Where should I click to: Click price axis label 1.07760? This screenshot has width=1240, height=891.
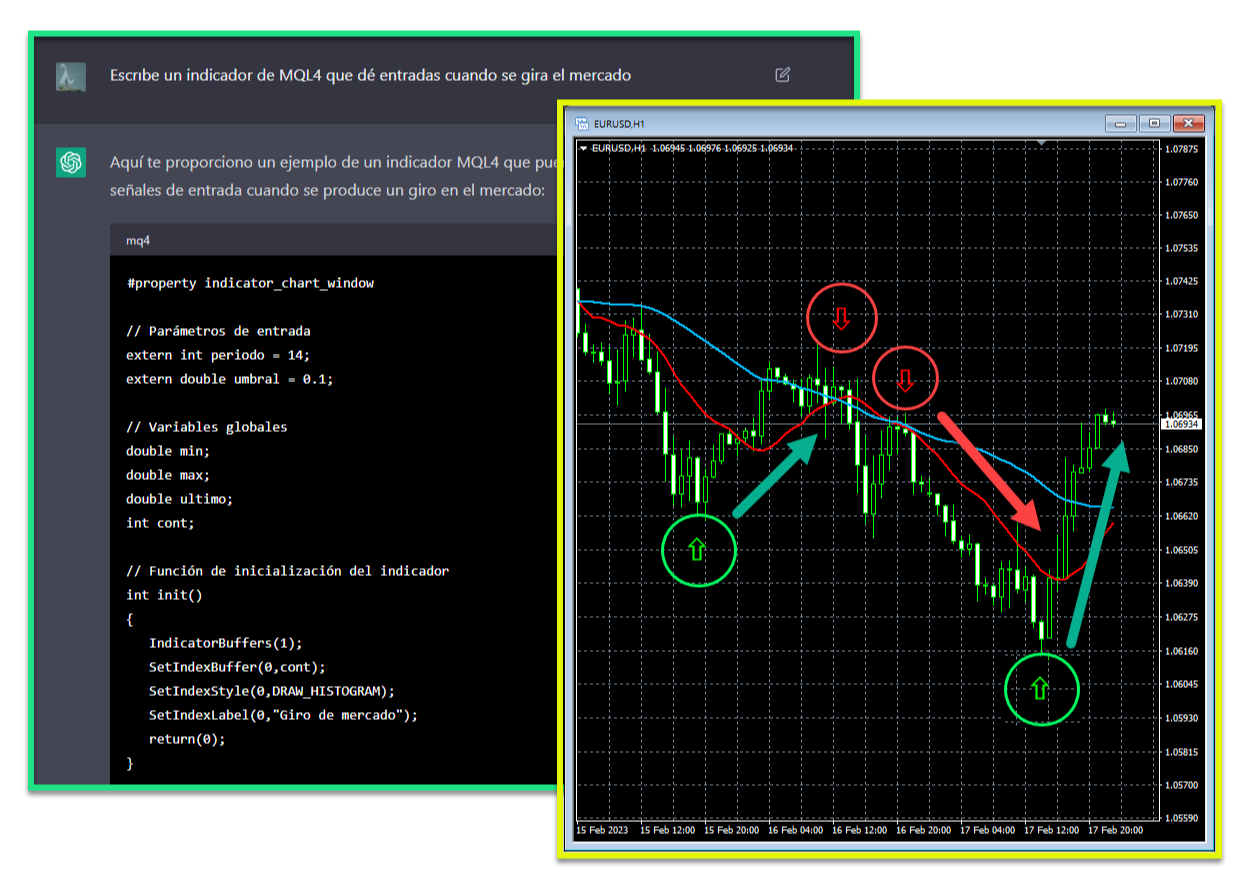point(1182,182)
